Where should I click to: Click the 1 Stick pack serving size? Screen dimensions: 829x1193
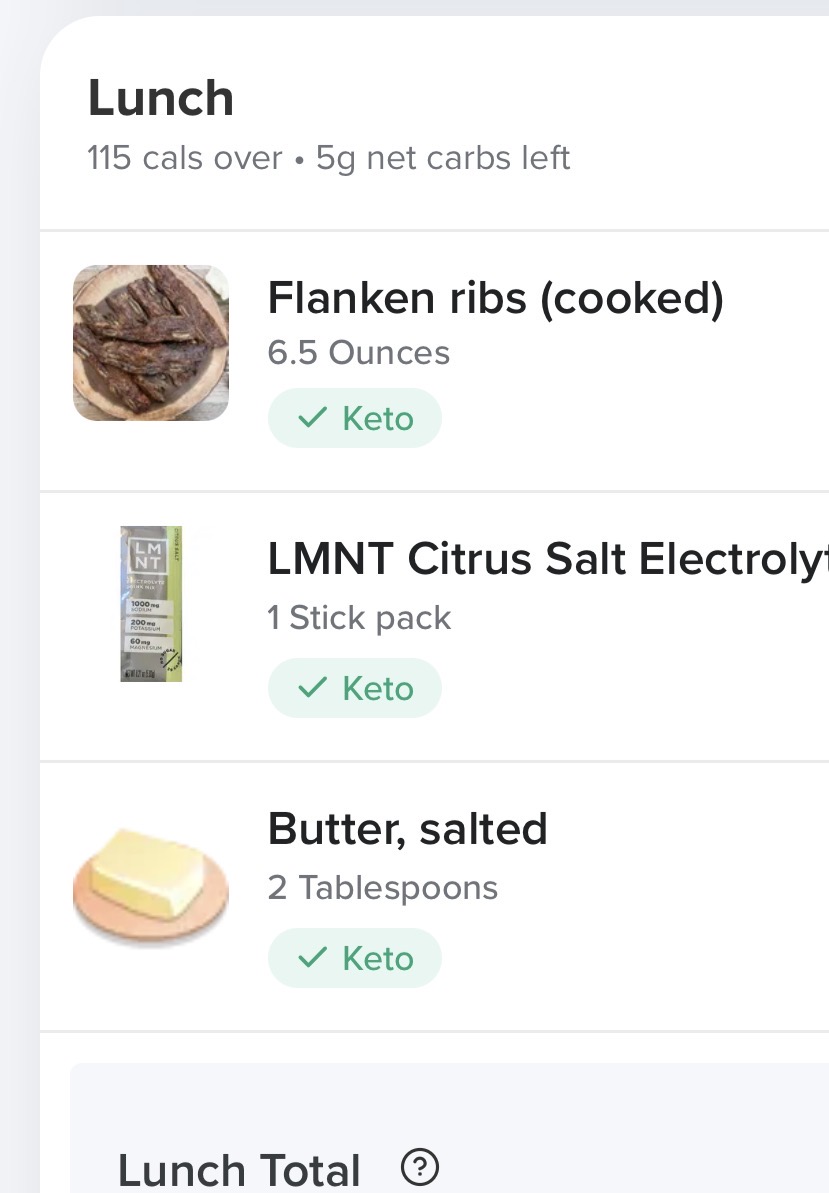click(x=359, y=619)
